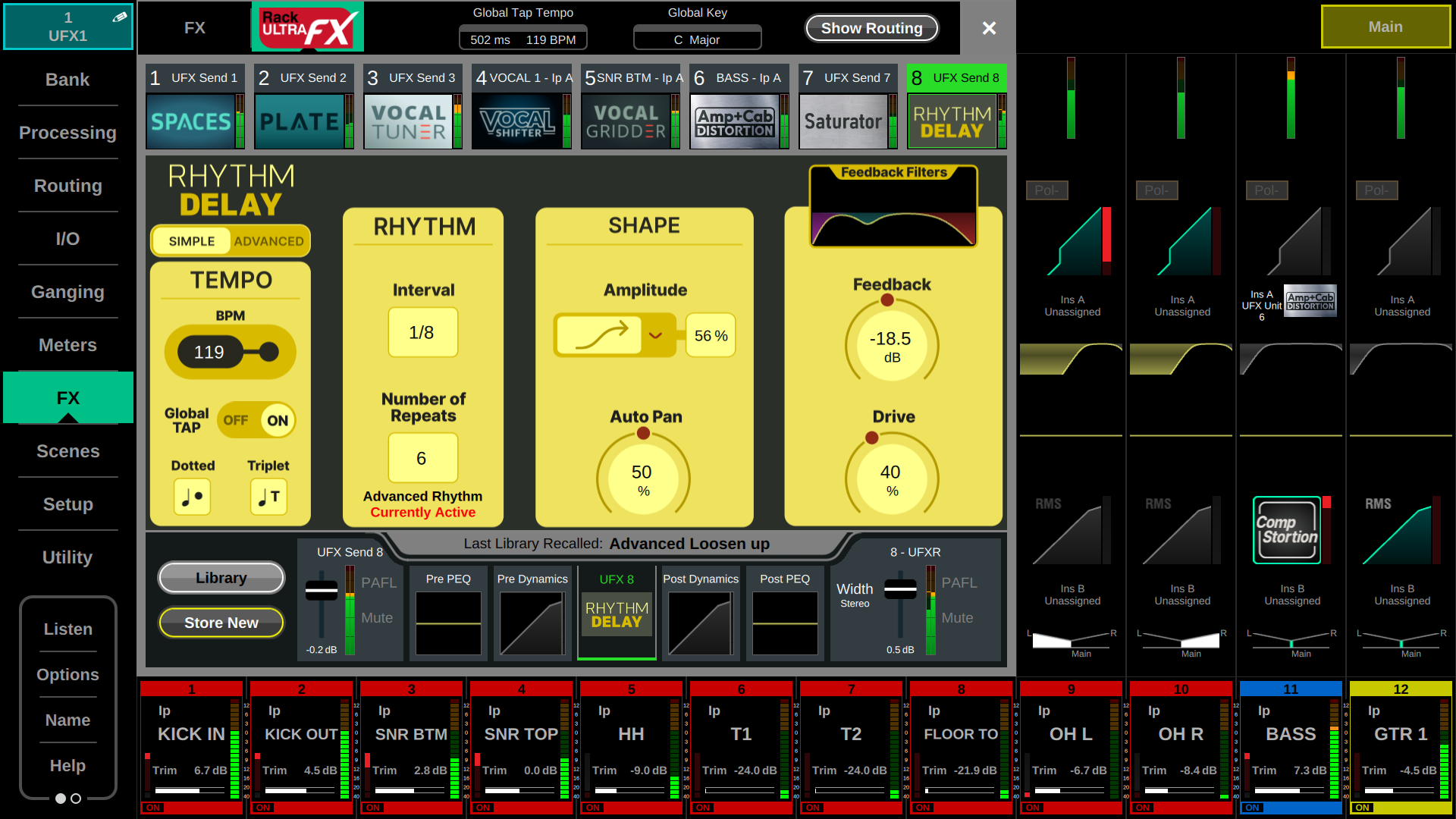Select the Amp+Cab Distortion rack unit
1456x819 pixels.
(735, 121)
